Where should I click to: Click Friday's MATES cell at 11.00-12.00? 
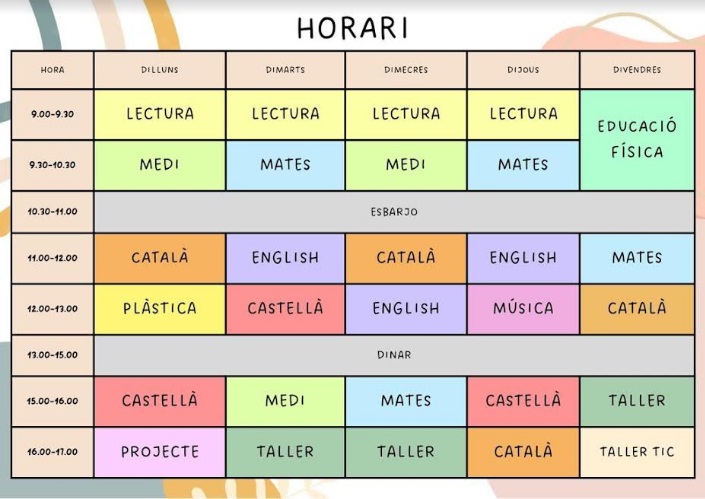637,258
